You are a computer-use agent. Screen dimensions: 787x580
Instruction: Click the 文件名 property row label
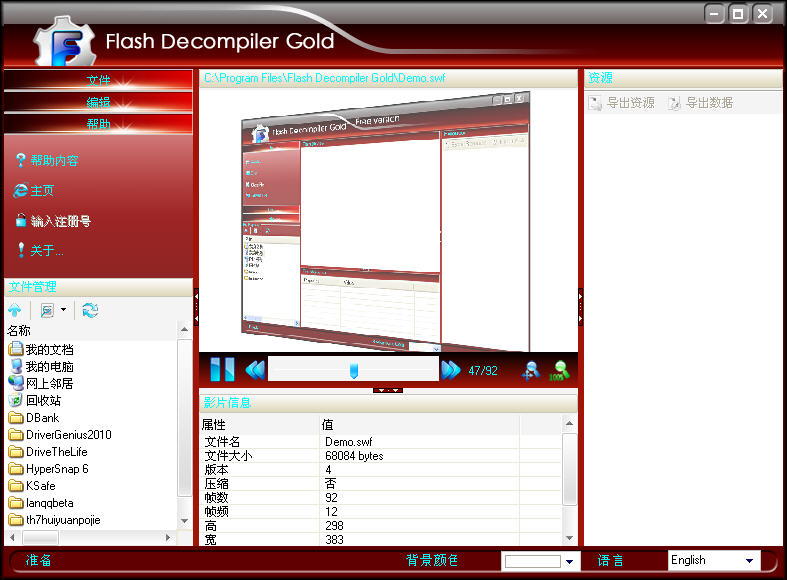point(222,442)
